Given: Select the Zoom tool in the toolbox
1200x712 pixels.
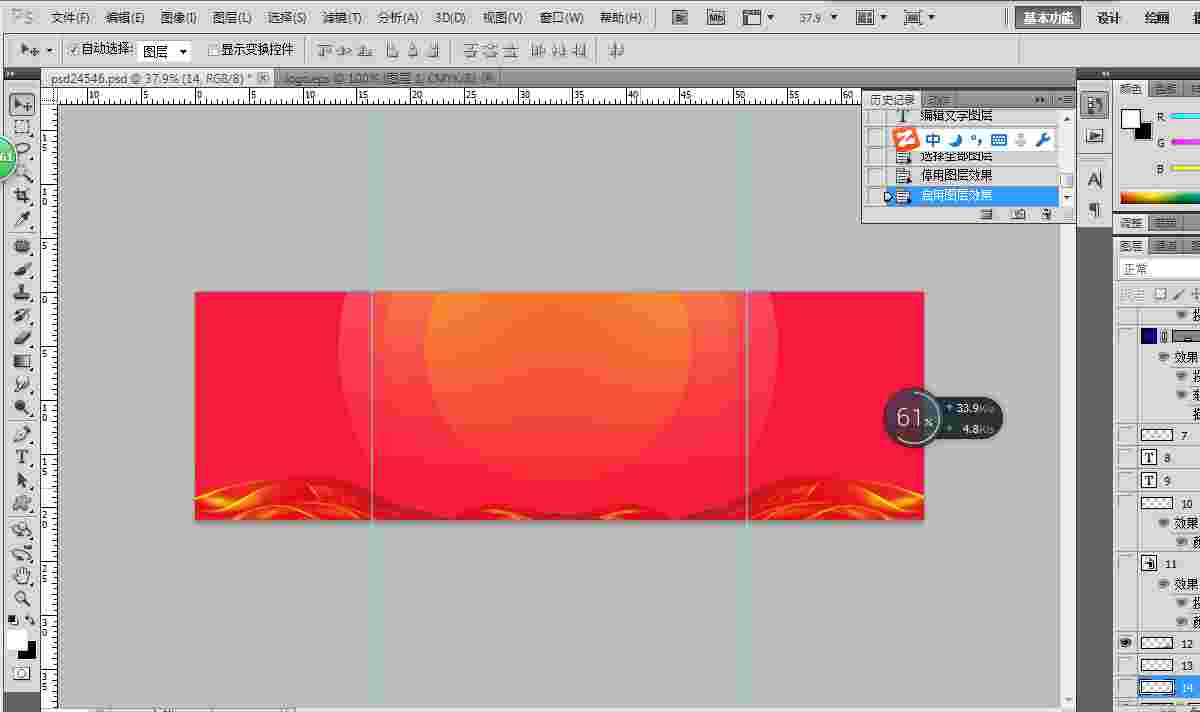Looking at the screenshot, I should point(22,599).
